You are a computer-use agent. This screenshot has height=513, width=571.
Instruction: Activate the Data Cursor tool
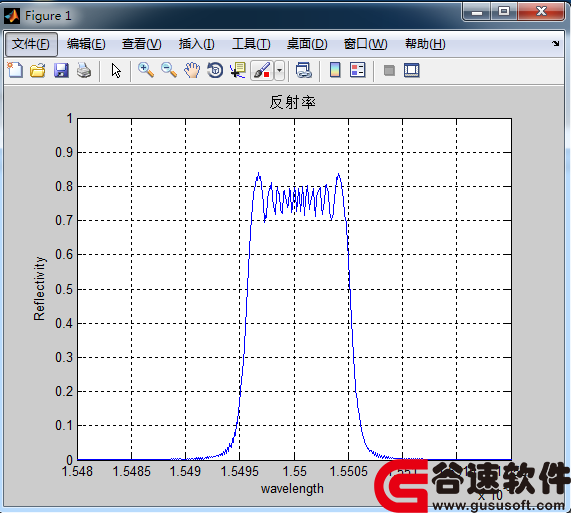tap(238, 70)
